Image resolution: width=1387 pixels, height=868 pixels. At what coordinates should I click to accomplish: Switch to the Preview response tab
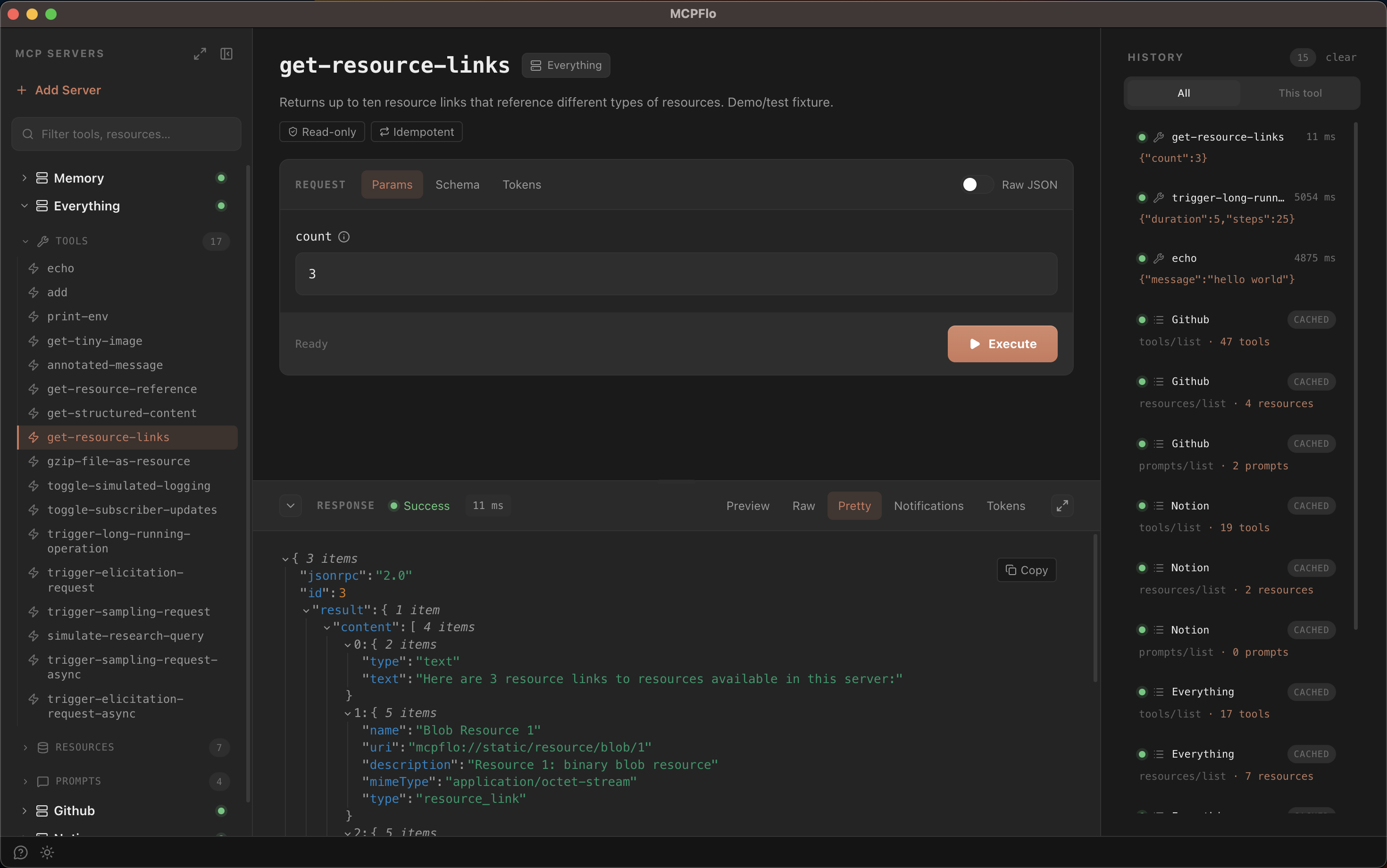(x=747, y=506)
